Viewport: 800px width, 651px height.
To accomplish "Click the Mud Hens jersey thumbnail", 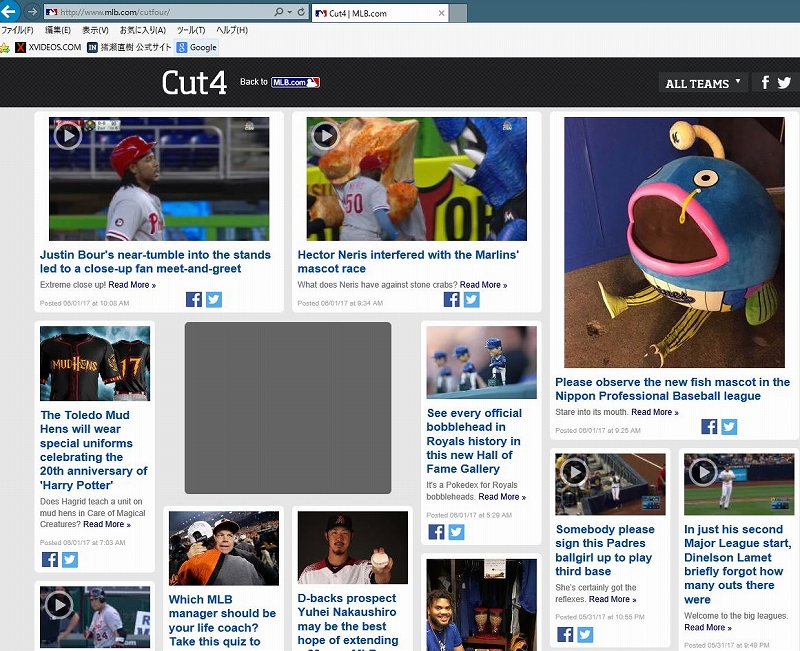I will (95, 363).
